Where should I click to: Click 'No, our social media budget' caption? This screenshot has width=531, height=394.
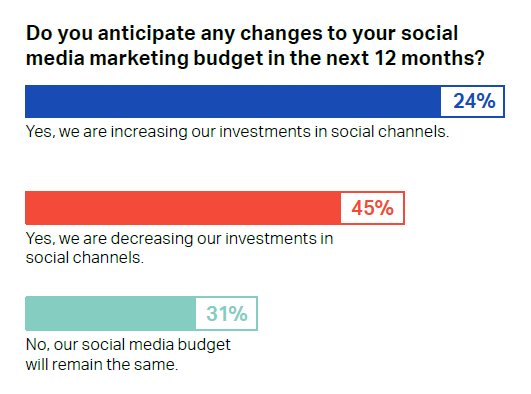pos(128,354)
